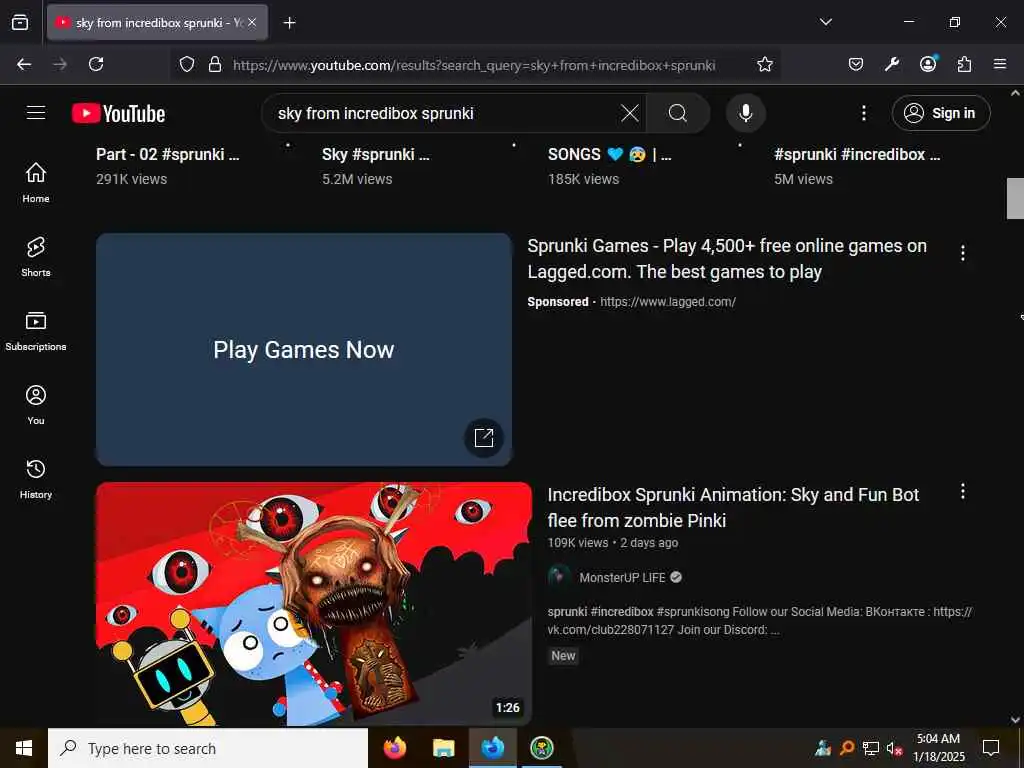Save page to Pocket
This screenshot has height=768, width=1024.
pos(856,64)
